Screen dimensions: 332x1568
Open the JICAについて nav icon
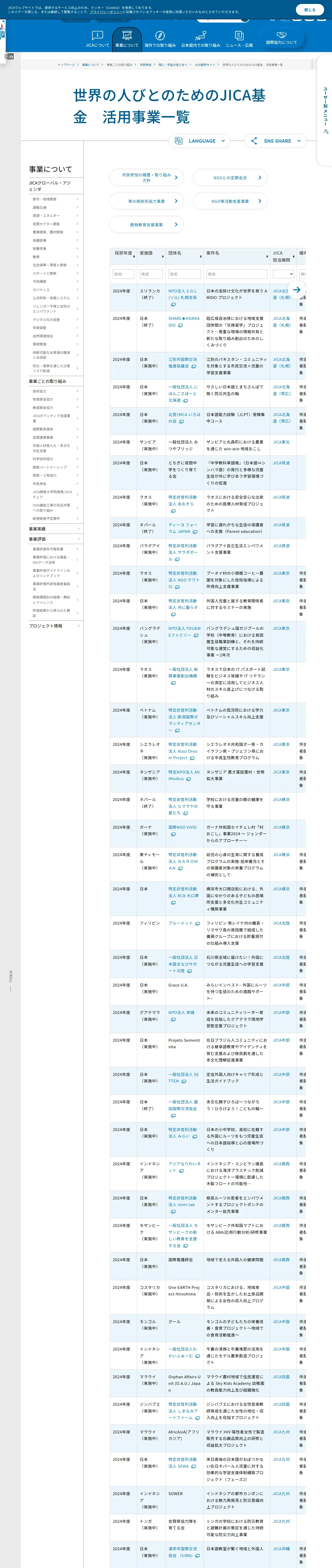click(x=98, y=35)
